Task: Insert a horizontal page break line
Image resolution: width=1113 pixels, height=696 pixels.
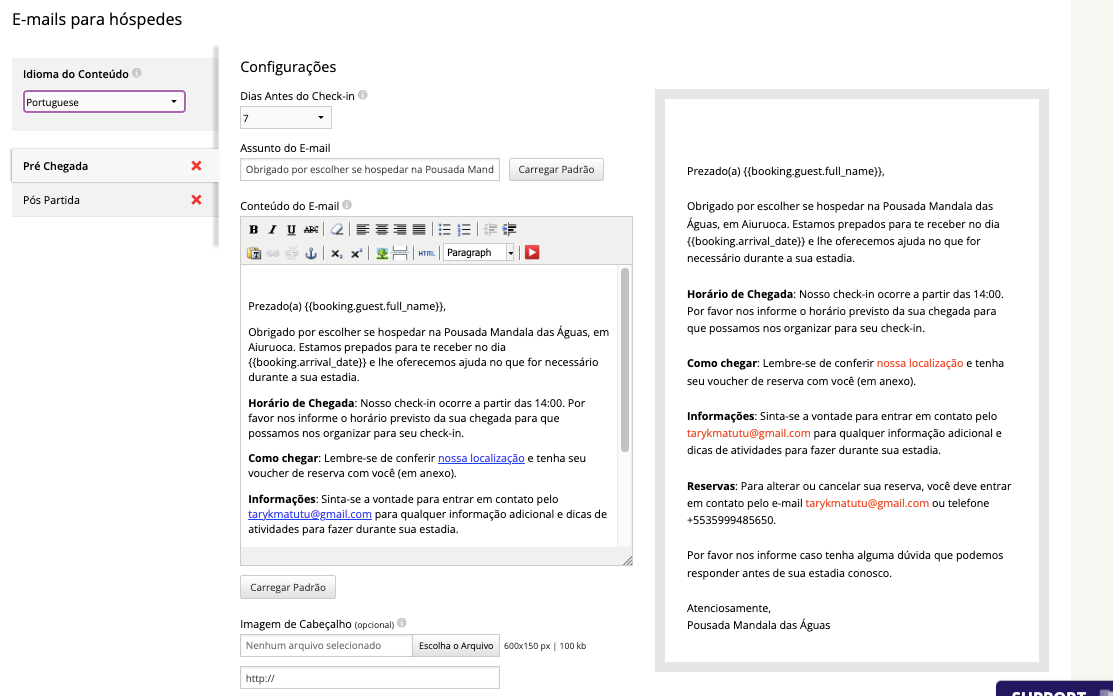Action: point(400,253)
